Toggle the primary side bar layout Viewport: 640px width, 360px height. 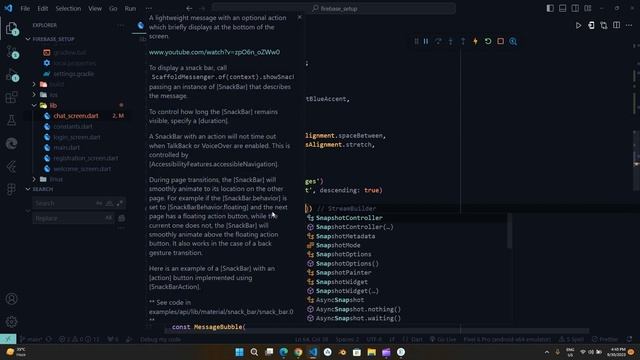pyautogui.click(x=550, y=8)
